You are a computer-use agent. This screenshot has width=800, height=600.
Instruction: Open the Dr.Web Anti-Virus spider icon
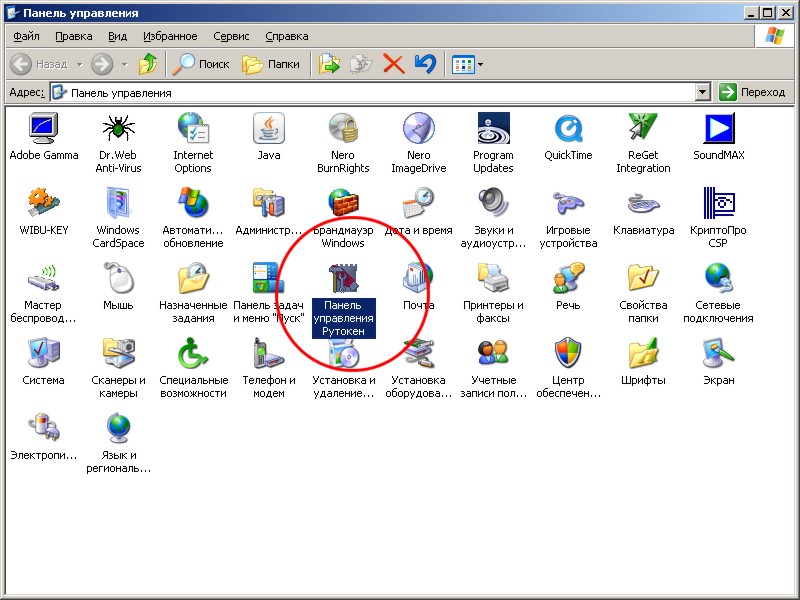pos(118,129)
